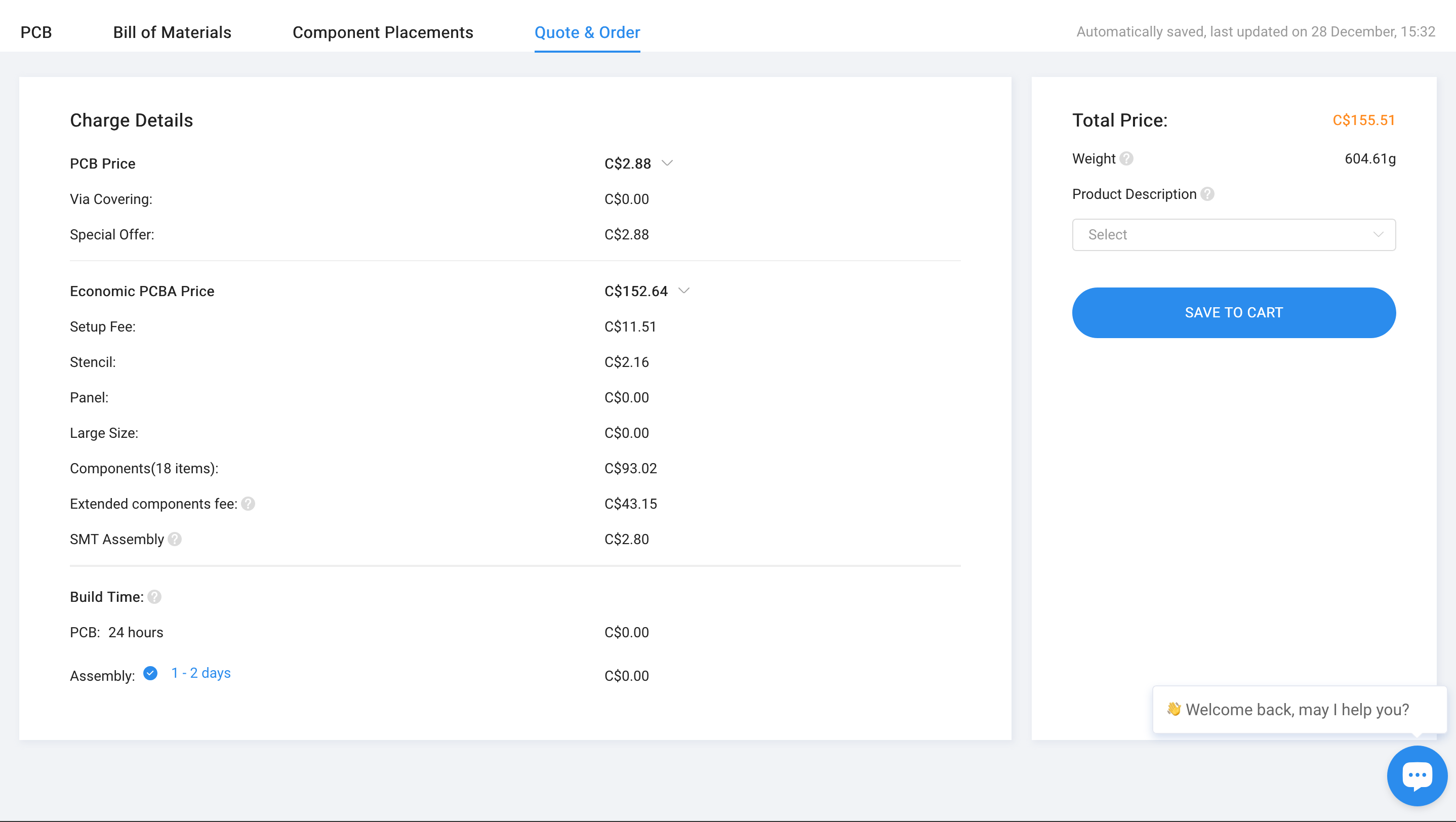Switch to the PCB tab

(36, 32)
